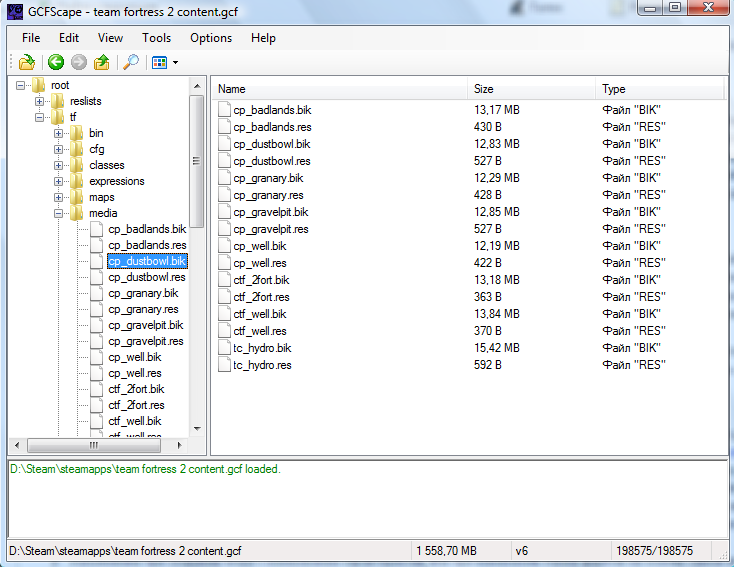Click tree panel vertical scrollbar up arrow
Screen dimensions: 734x567
coord(197,84)
